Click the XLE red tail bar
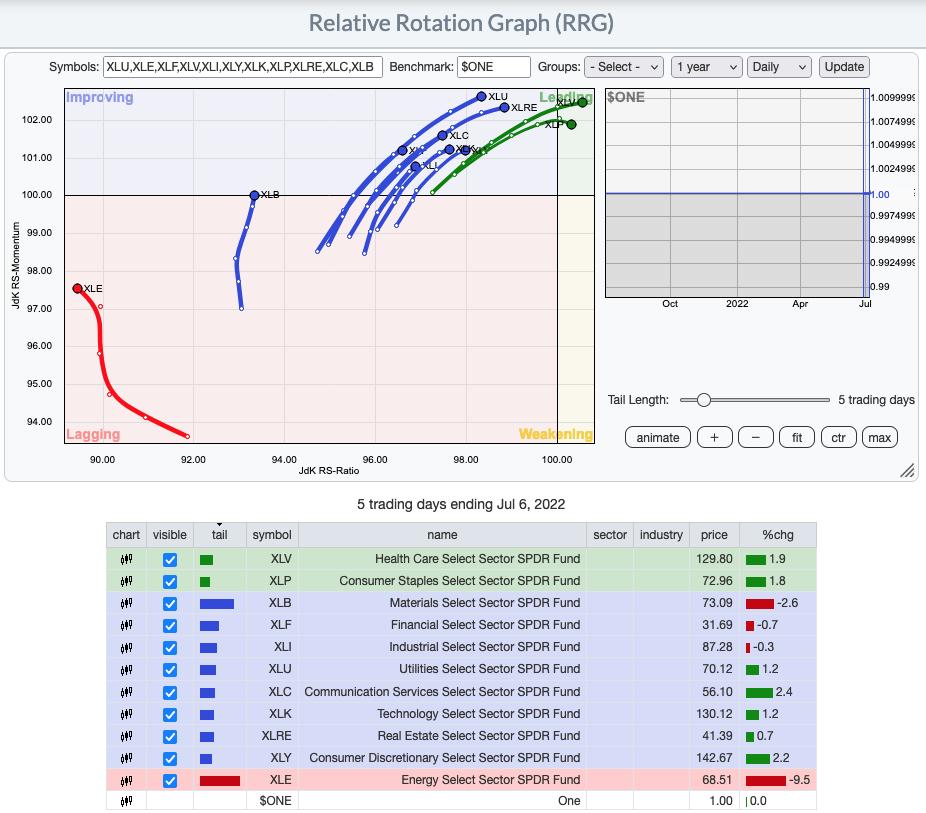The width and height of the screenshot is (926, 813). coord(220,781)
